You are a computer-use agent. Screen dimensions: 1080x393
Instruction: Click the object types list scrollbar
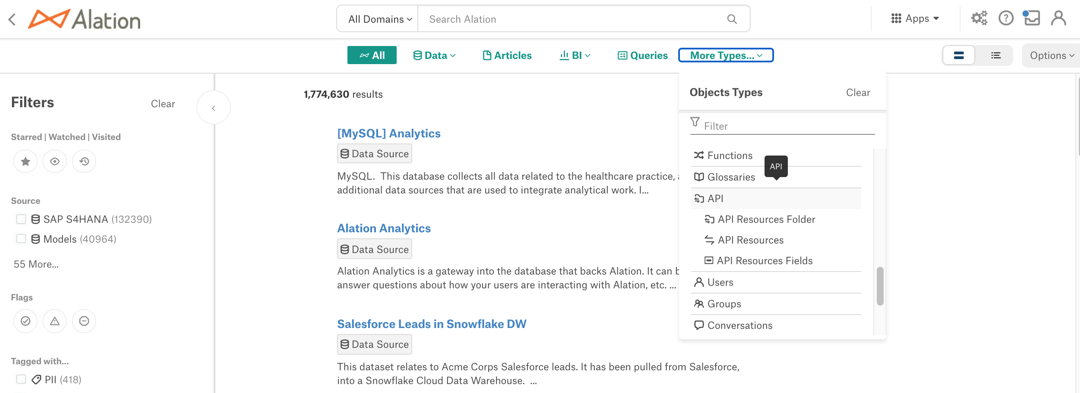880,286
